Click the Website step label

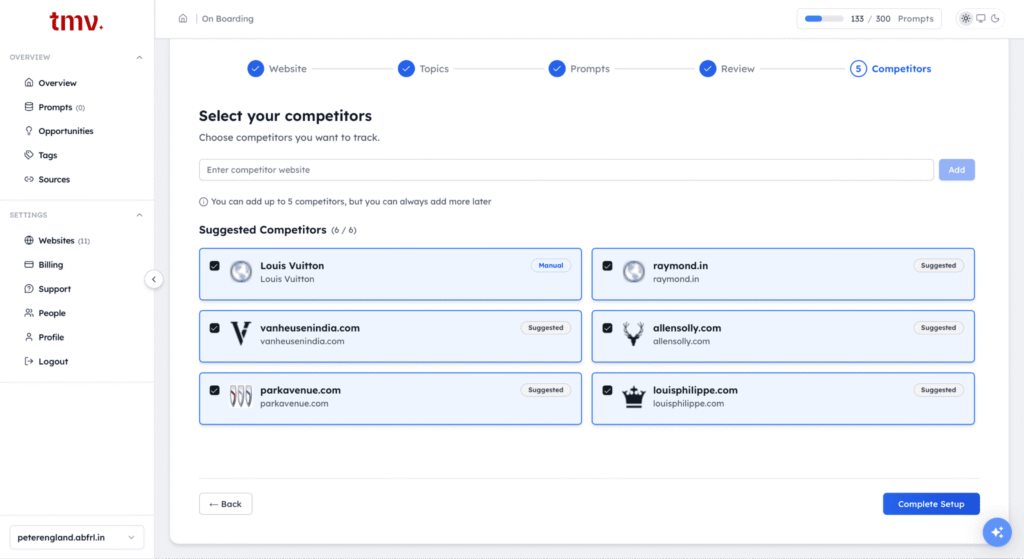tap(287, 69)
